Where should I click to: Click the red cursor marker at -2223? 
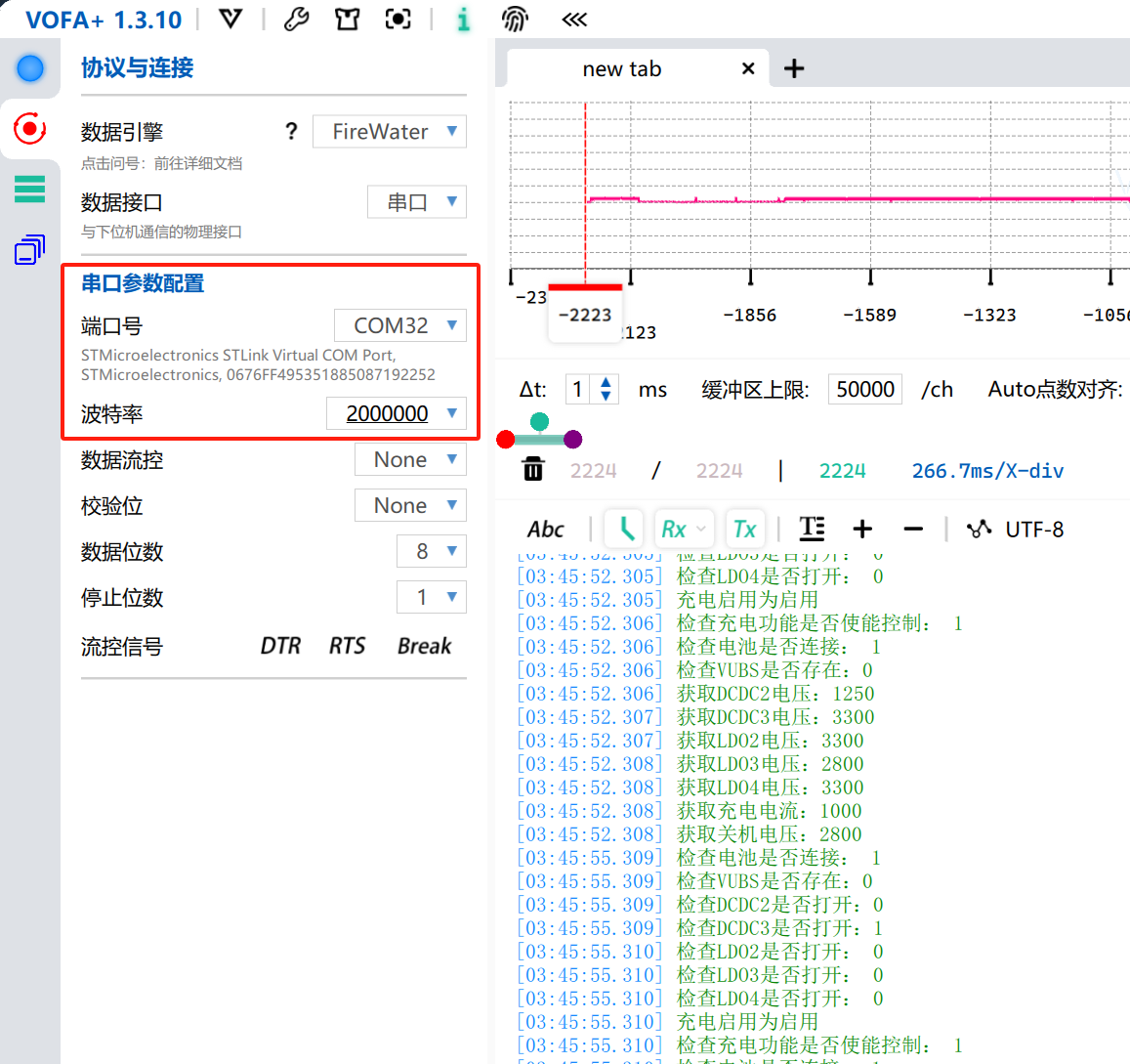[585, 313]
